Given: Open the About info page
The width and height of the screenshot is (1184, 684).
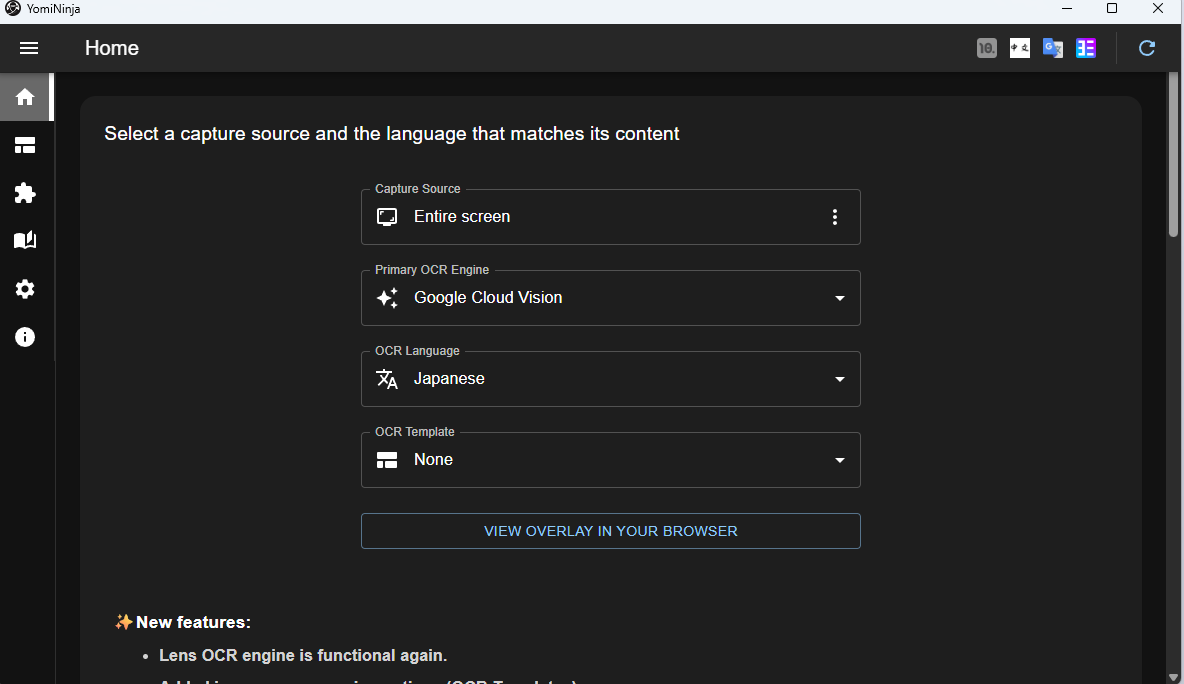Looking at the screenshot, I should pyautogui.click(x=25, y=337).
